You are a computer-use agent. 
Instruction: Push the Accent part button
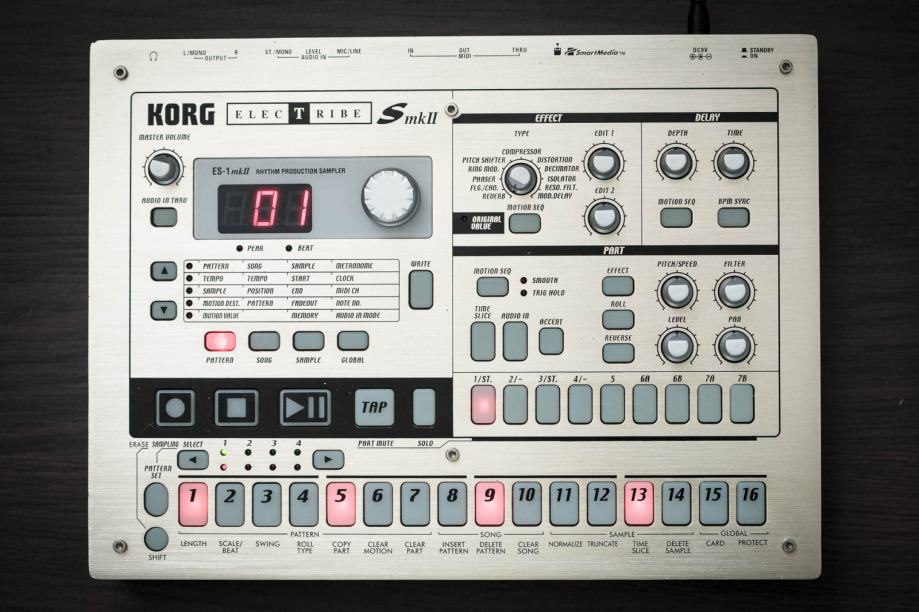(551, 341)
